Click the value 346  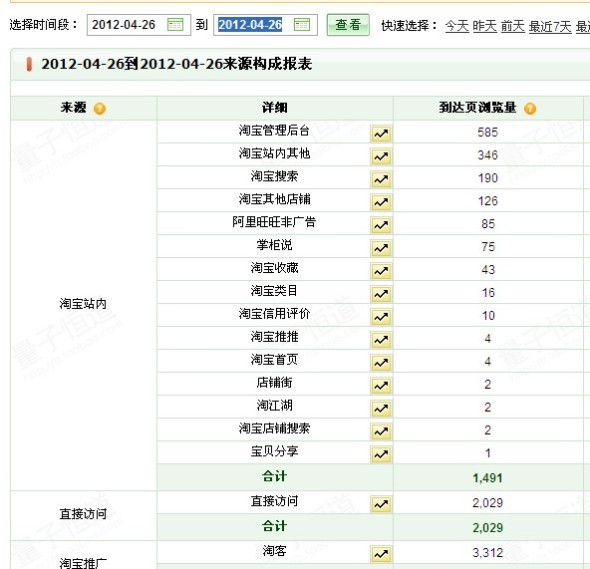488,155
